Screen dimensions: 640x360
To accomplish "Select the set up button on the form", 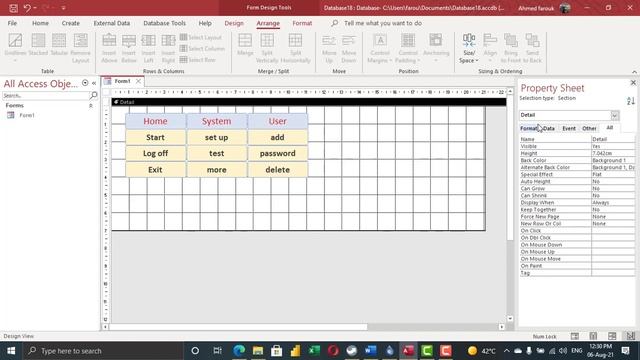I will 216,138.
